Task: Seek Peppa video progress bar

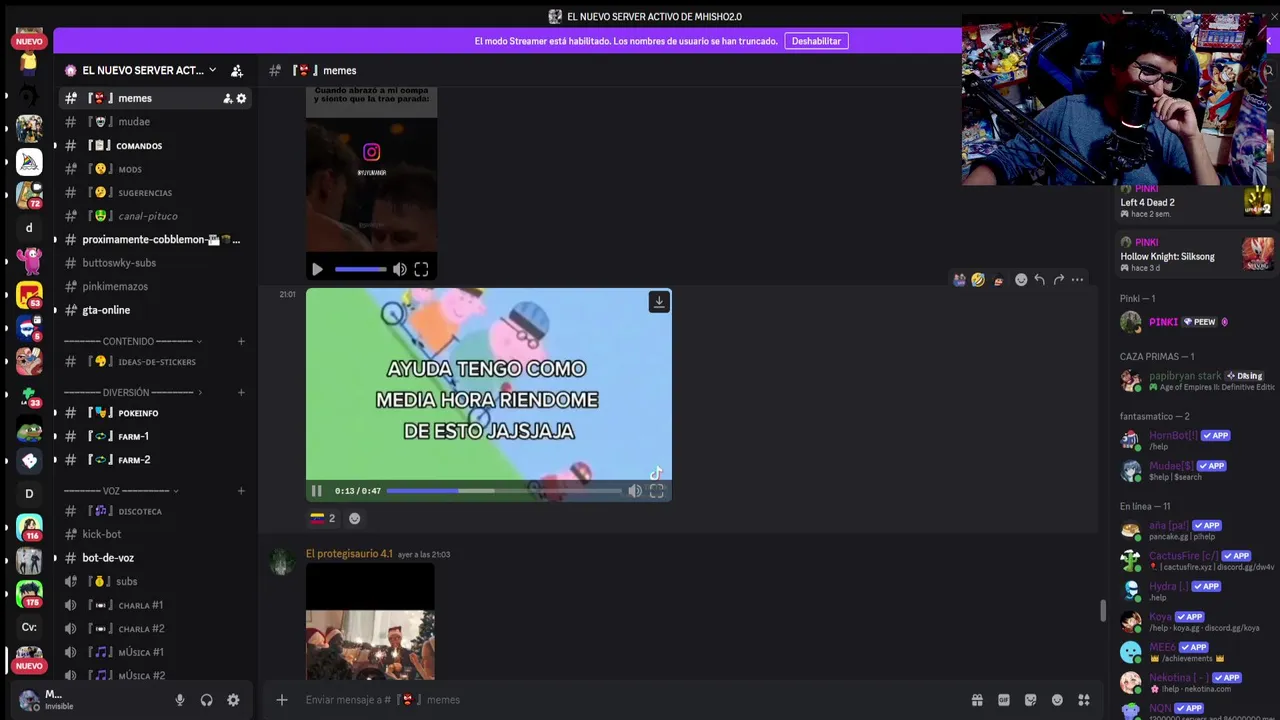Action: click(504, 491)
